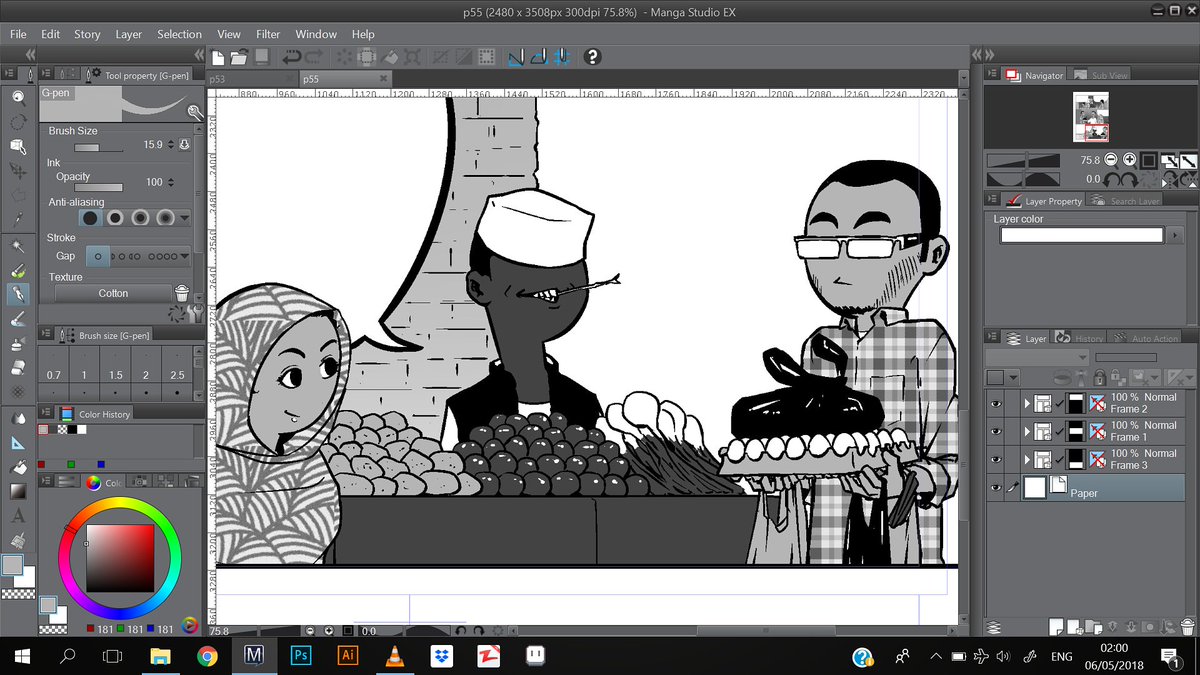Click the Cotton texture button
Screen dimensions: 1200x675
(113, 293)
